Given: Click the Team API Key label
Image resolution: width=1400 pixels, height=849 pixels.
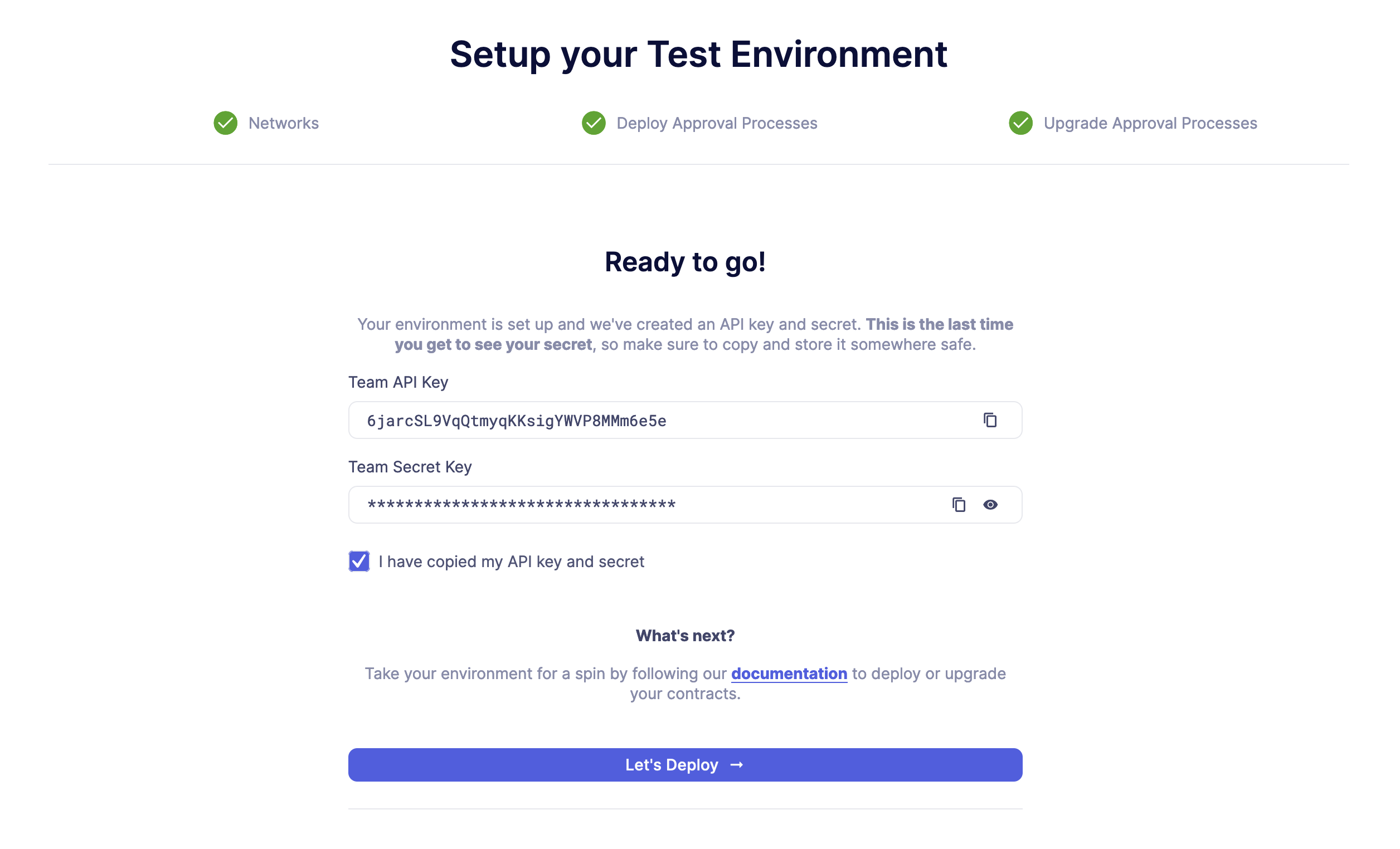Looking at the screenshot, I should point(398,382).
